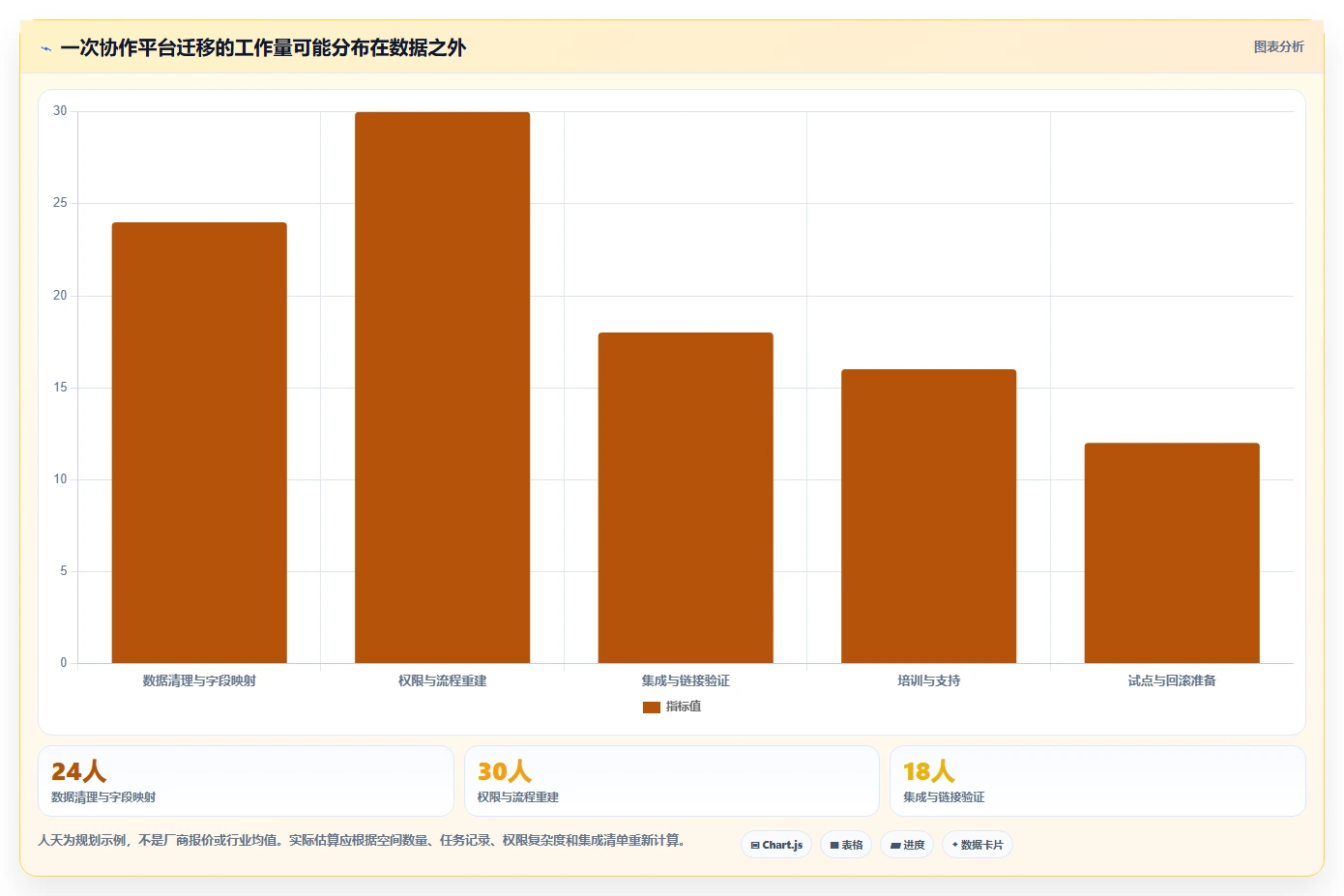Screen dimensions: 1344x896
Task: Click the 权限与流程重建 bar in chart
Action: click(442, 388)
